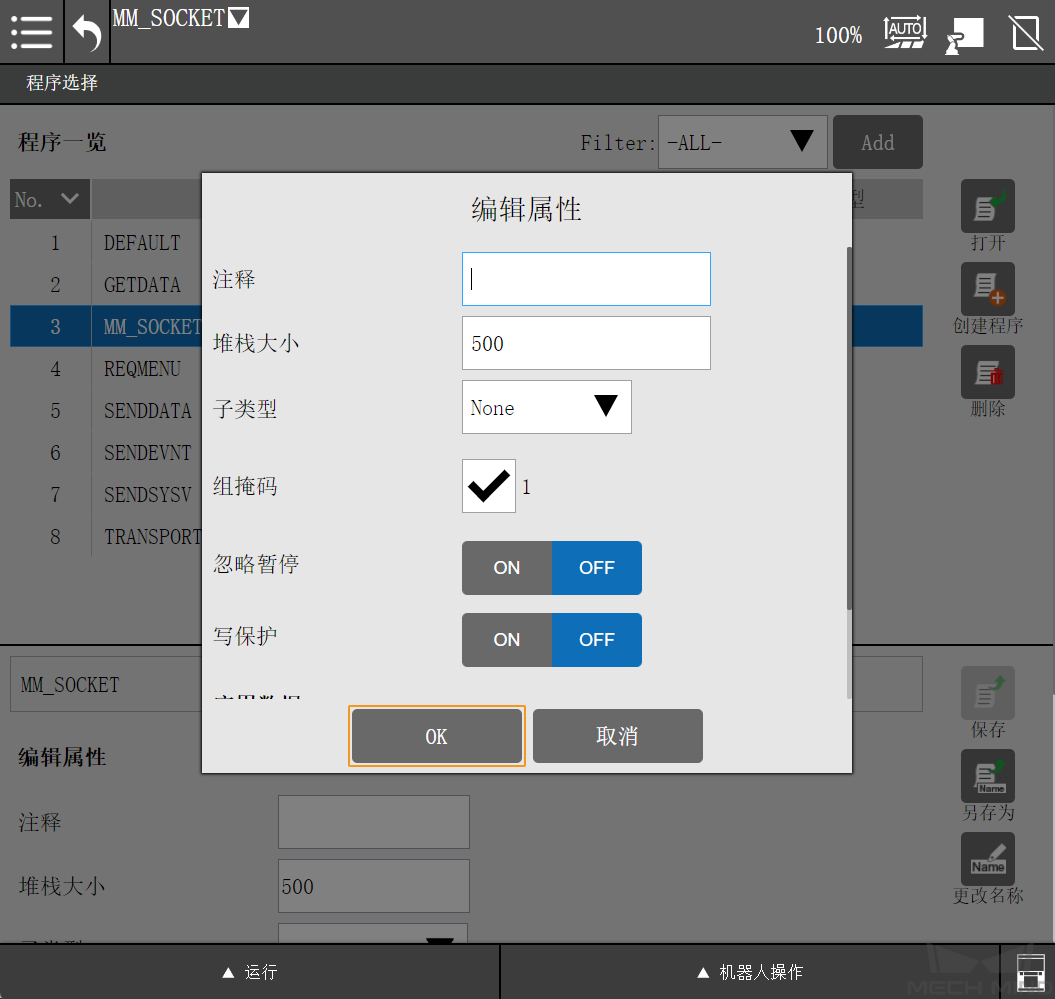The width and height of the screenshot is (1055, 999).
Task: Click the back arrow icon
Action: click(x=87, y=32)
